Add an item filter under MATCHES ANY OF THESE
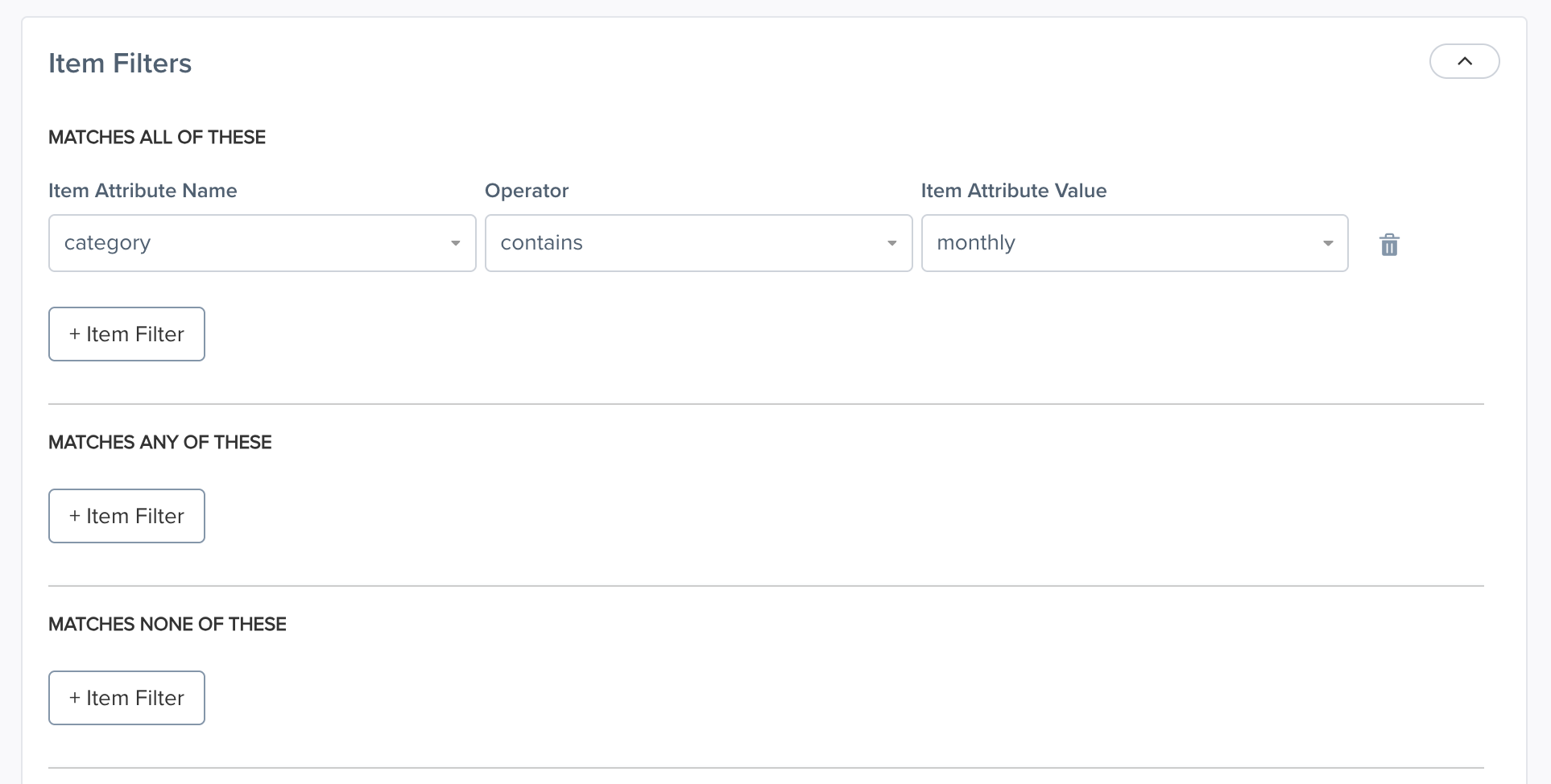 pyautogui.click(x=126, y=515)
